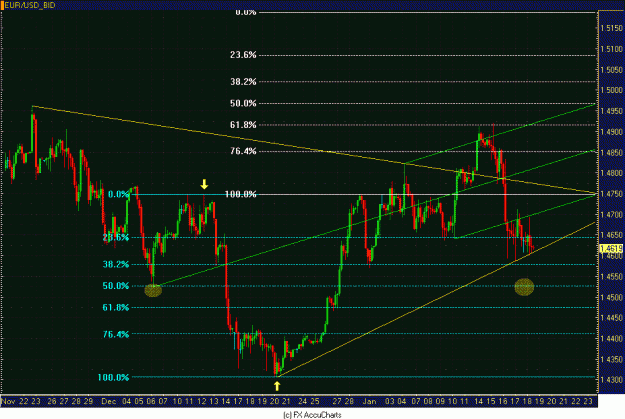Click the cyan 61.8% Fibonacci label
The width and height of the screenshot is (625, 419).
116,307
